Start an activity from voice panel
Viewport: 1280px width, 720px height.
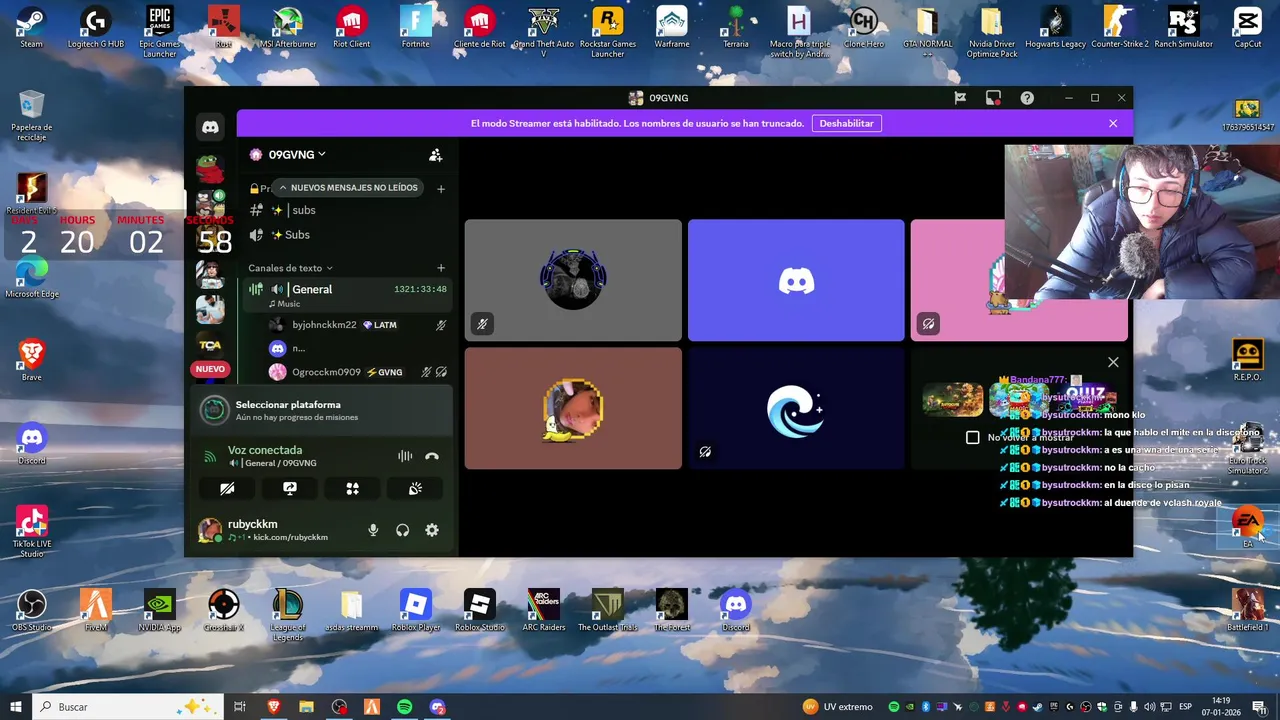[x=352, y=488]
